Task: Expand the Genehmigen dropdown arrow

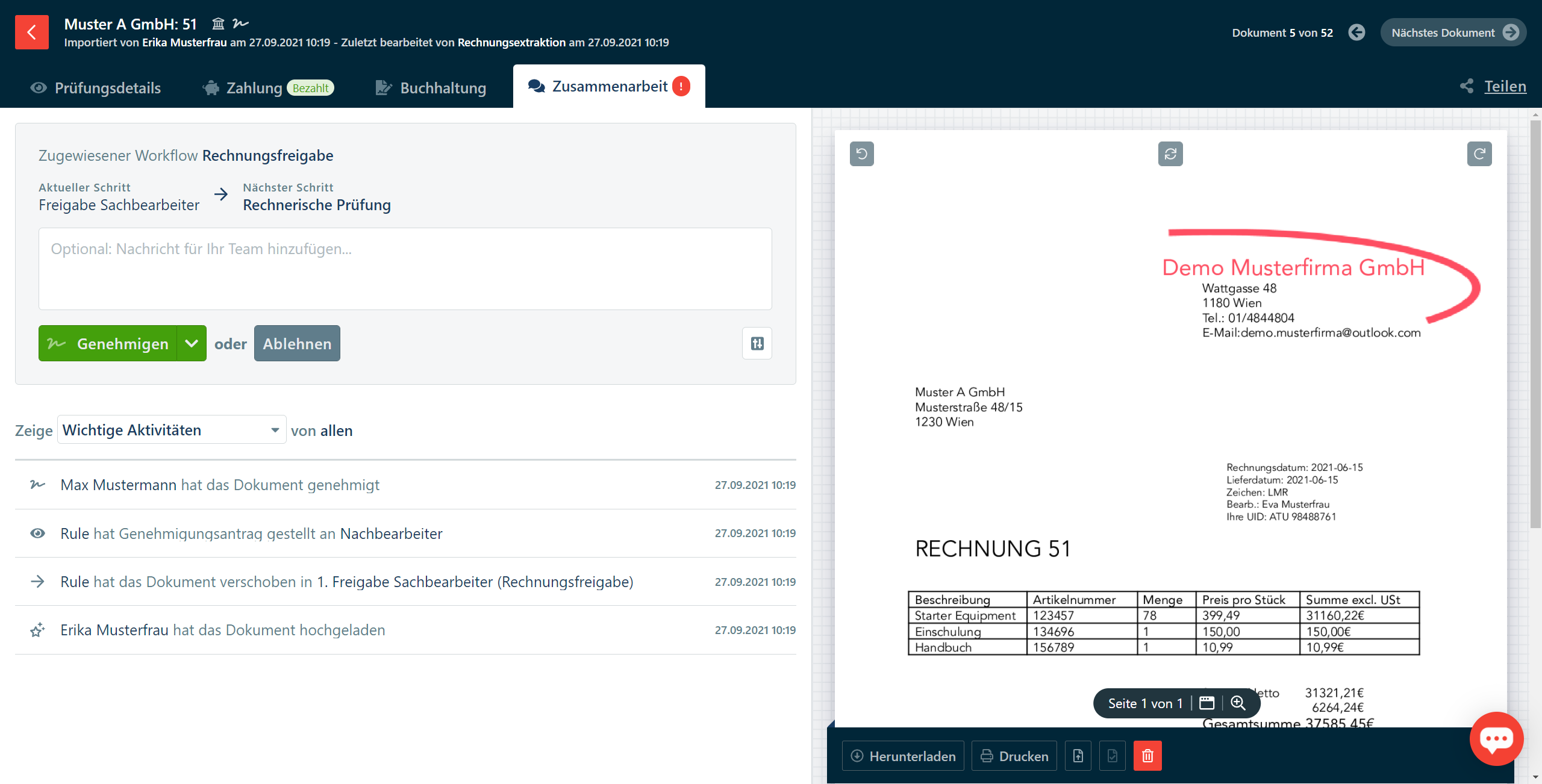Action: (192, 343)
